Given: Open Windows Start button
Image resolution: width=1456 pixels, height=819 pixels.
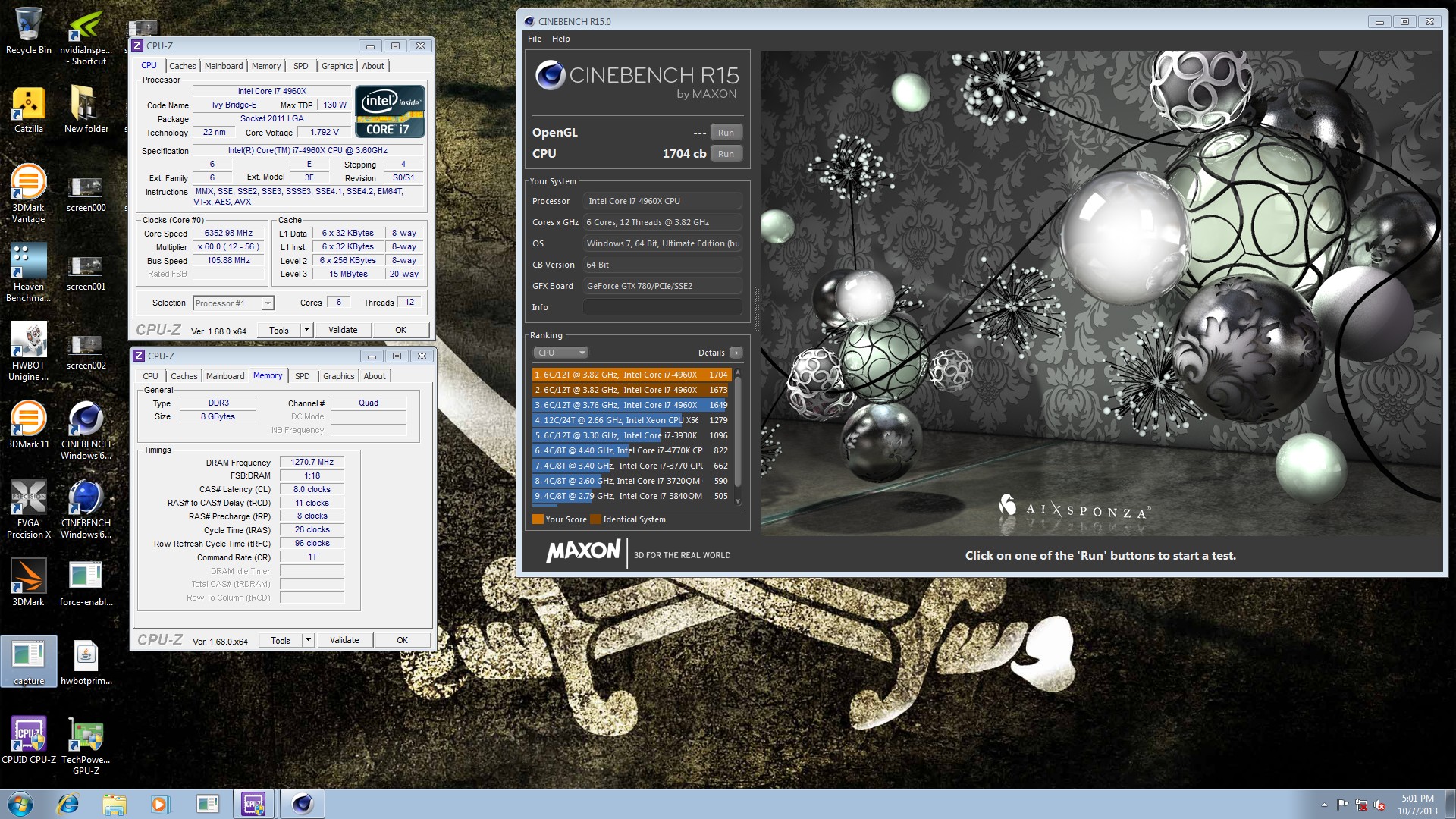Looking at the screenshot, I should pyautogui.click(x=20, y=804).
